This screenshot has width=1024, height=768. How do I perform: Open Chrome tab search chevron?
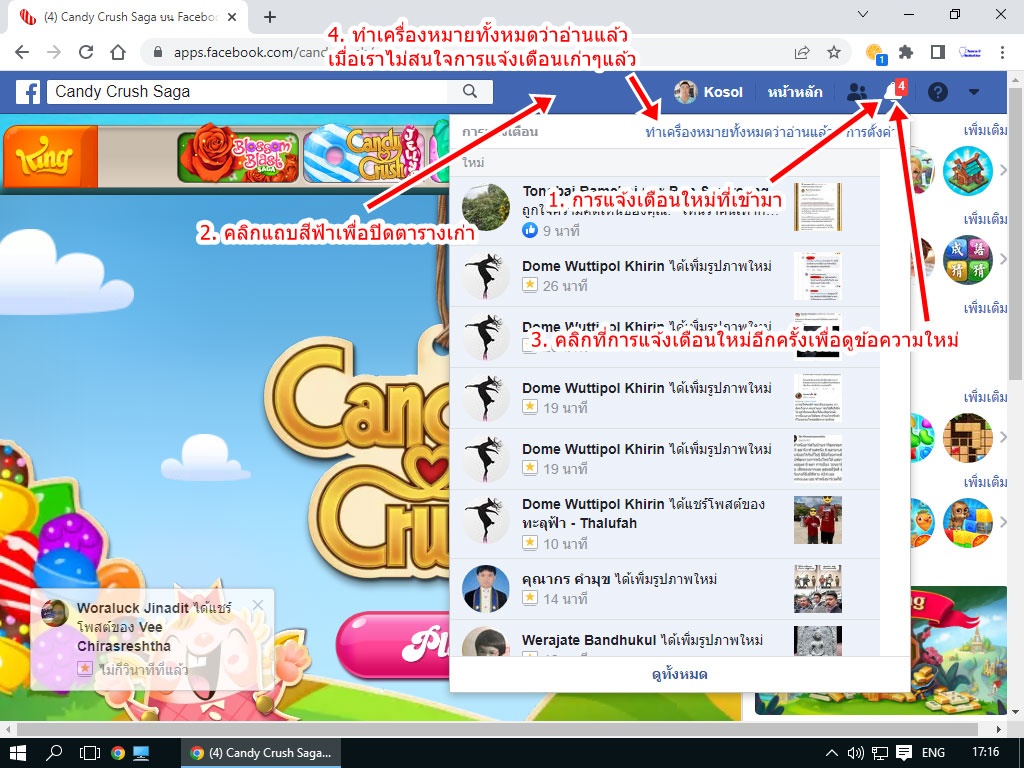coord(863,14)
